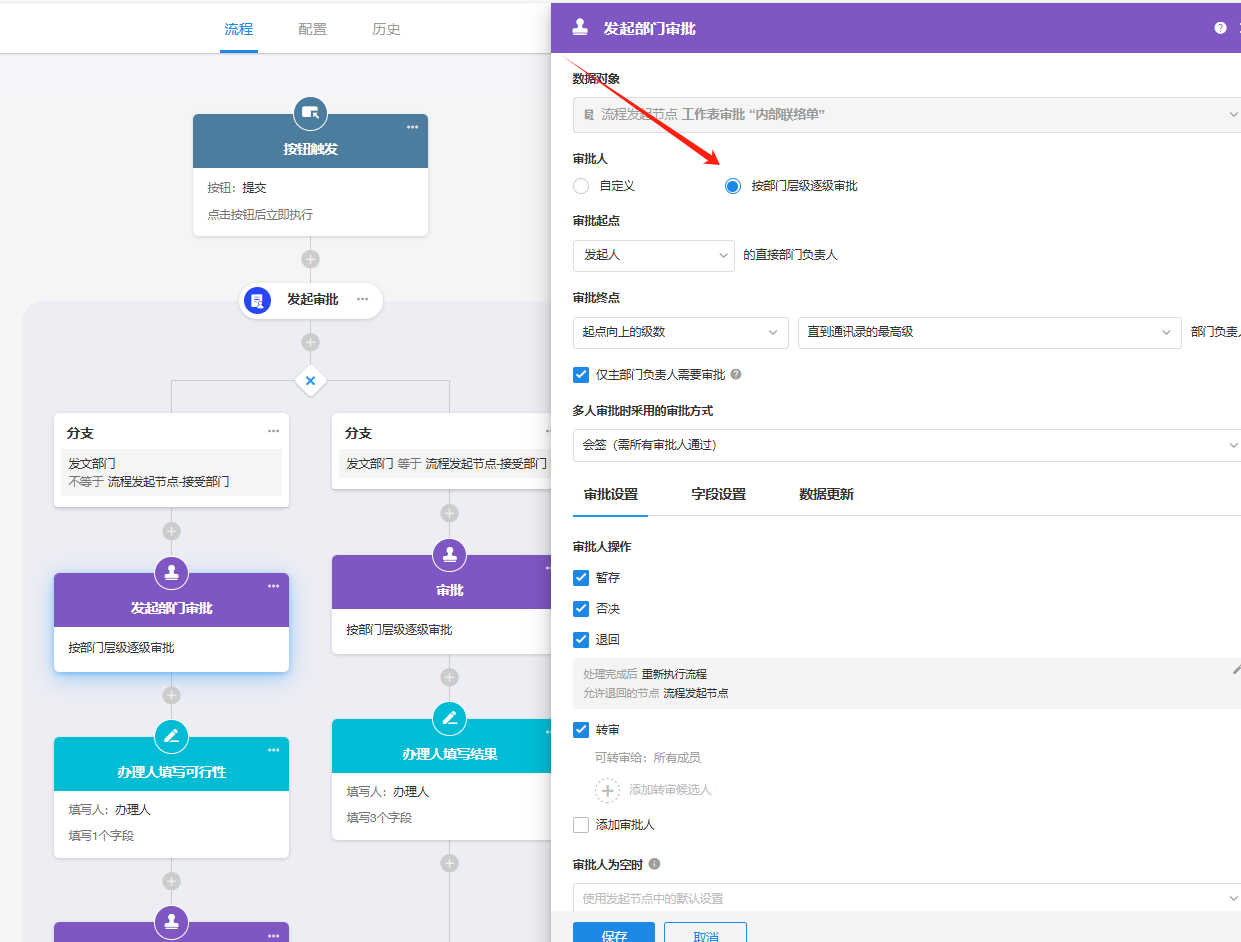Open the three-dot menu on 按钮触发 node
Screen dimensions: 1241x942
click(412, 127)
